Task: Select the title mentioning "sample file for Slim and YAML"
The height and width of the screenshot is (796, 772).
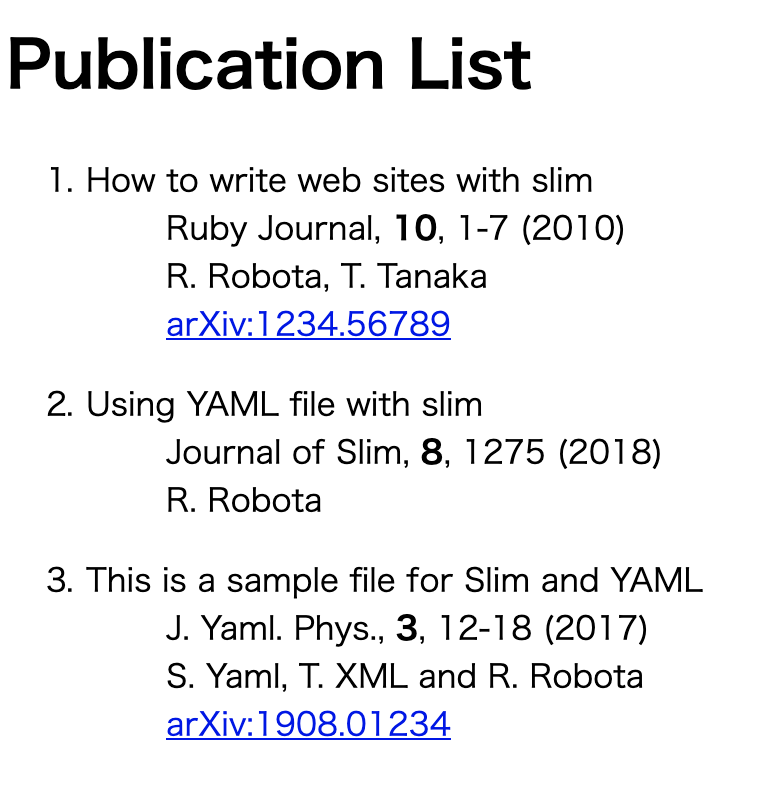Action: pos(394,580)
